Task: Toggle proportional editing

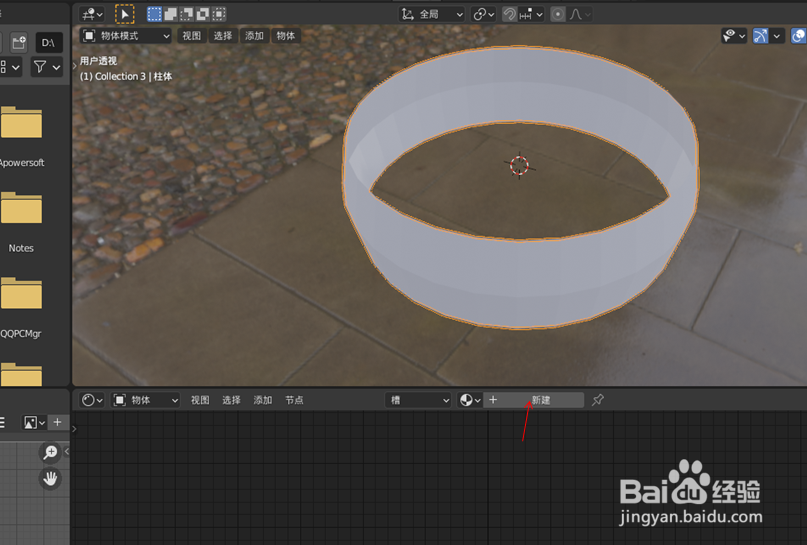Action: pos(557,14)
